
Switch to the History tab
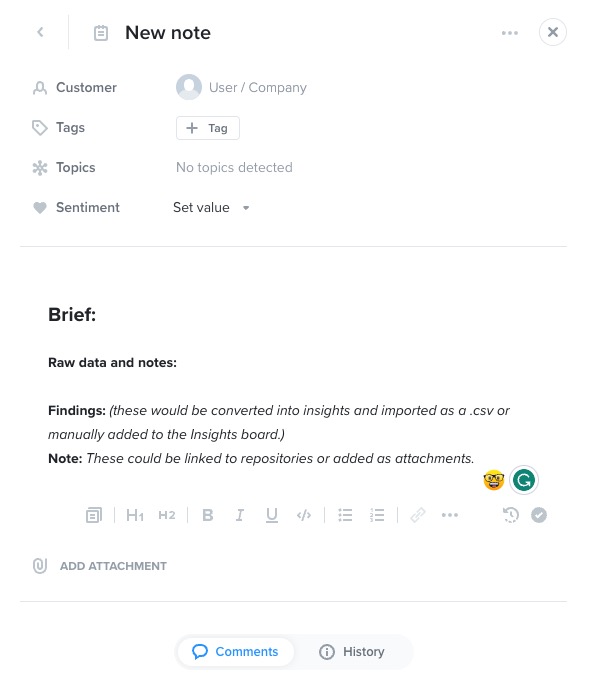pyautogui.click(x=352, y=652)
